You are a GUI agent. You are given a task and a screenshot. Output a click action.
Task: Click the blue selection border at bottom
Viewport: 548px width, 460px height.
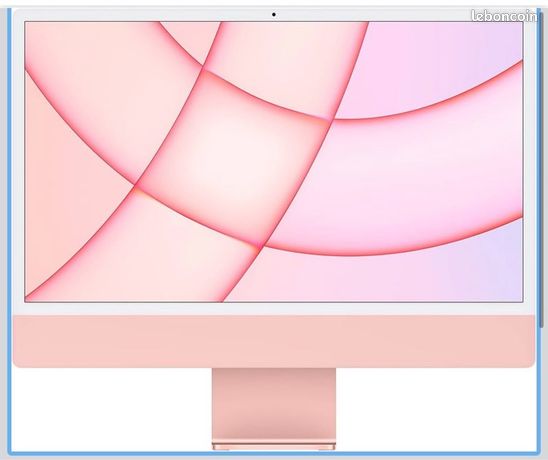[x=274, y=454]
